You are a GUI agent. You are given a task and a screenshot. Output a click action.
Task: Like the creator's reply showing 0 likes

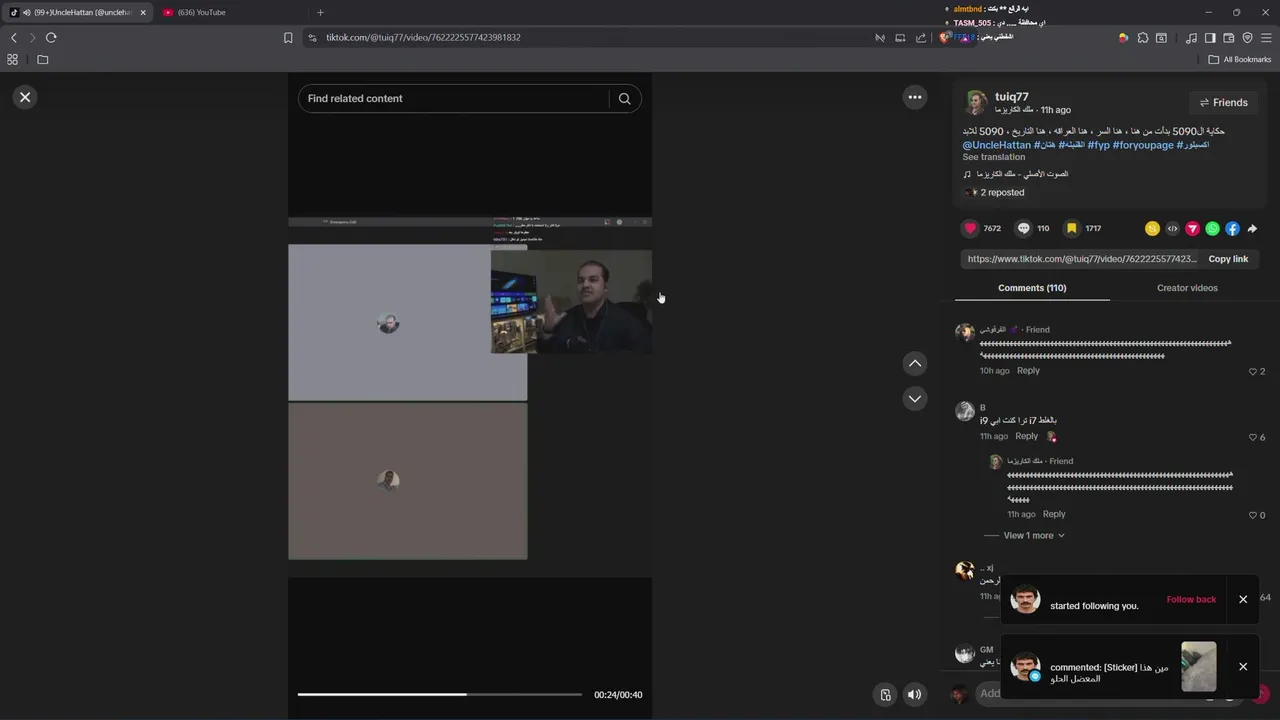tap(1252, 515)
